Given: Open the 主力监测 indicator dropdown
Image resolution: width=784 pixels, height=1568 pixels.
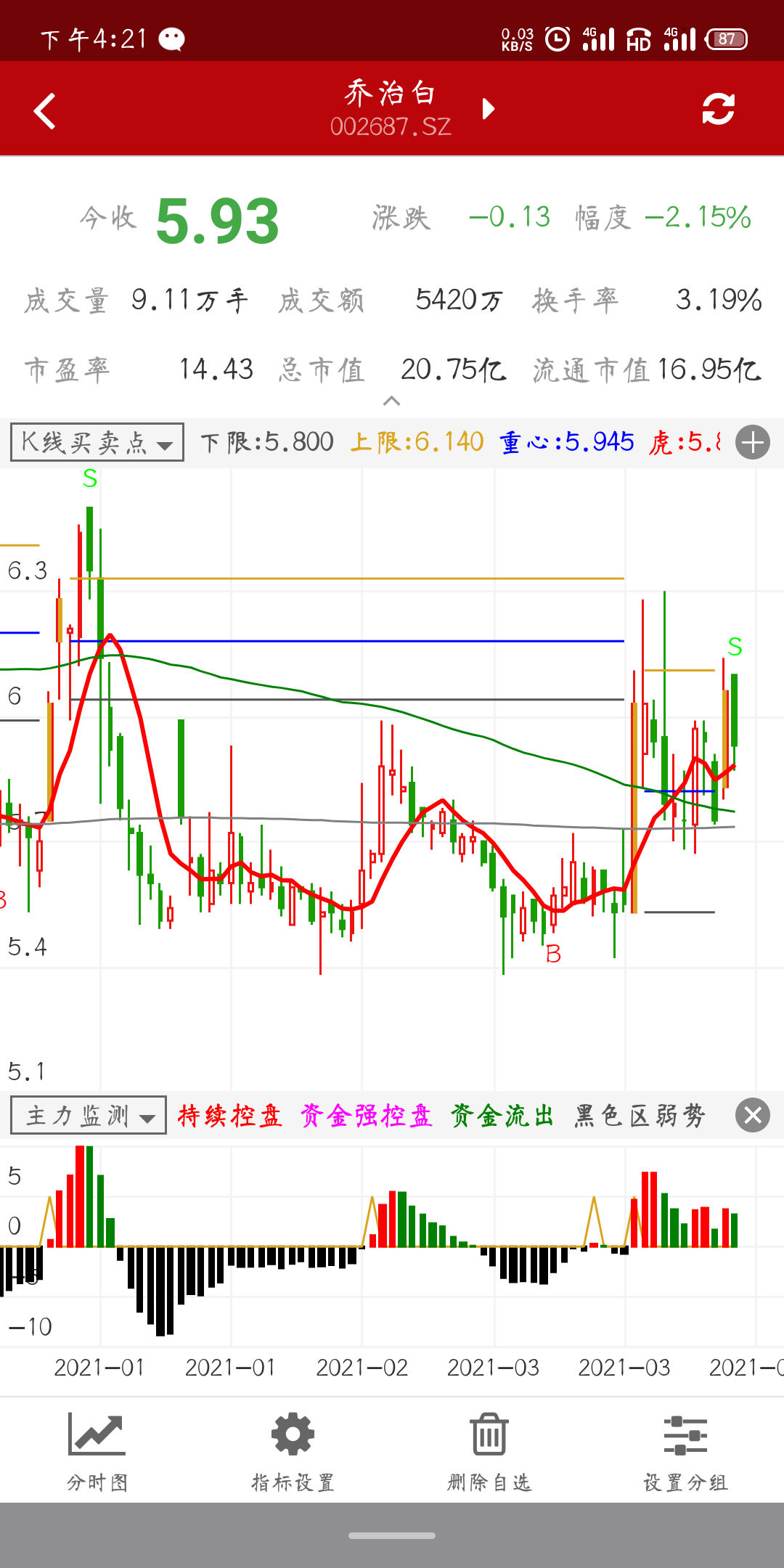Looking at the screenshot, I should point(89,1115).
